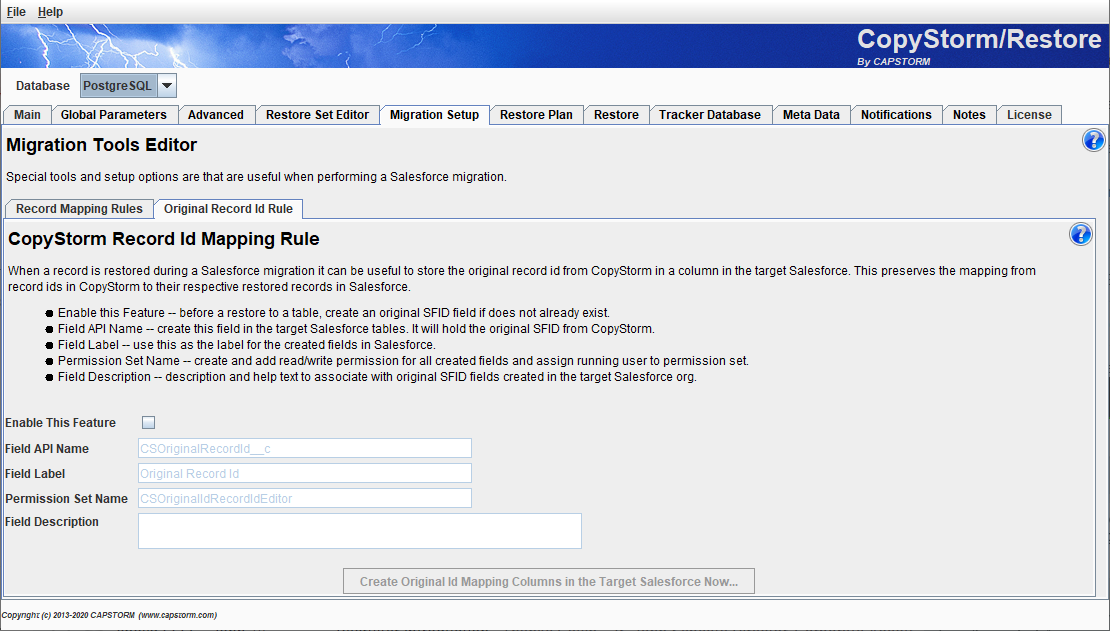Click the 'By CAPSTORM' banner subtitle
The image size is (1110, 631).
tap(893, 62)
